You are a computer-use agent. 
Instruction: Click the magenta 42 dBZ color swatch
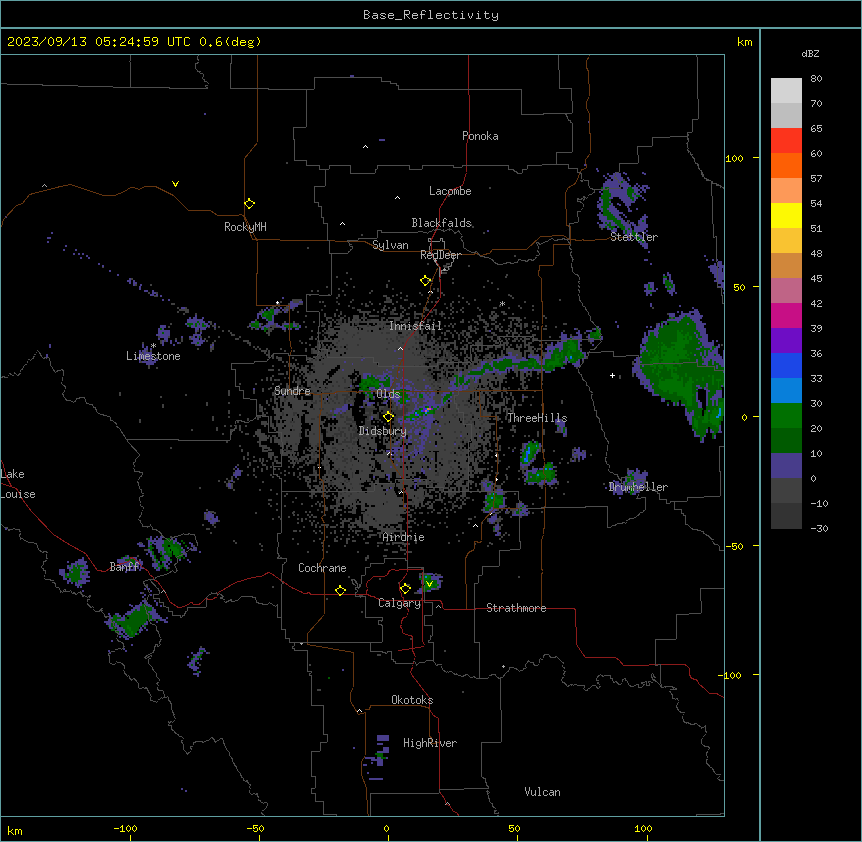click(786, 315)
